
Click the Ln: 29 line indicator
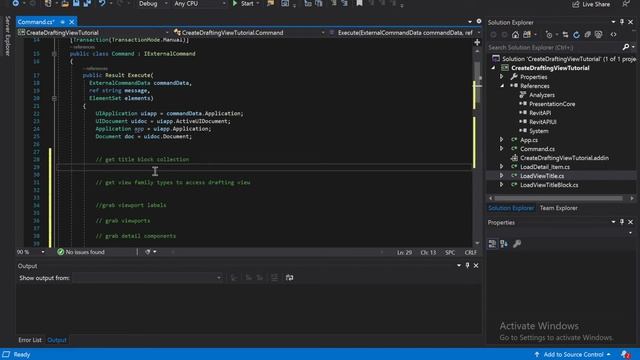tap(404, 253)
